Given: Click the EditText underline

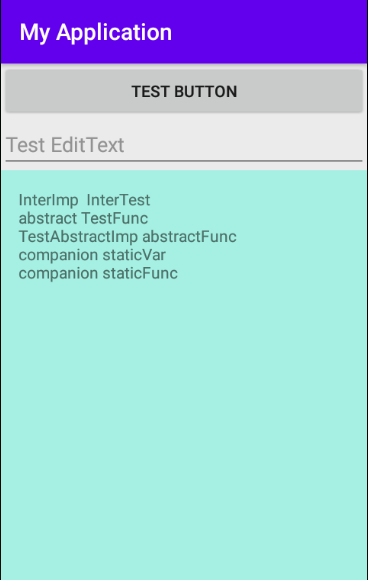Looking at the screenshot, I should pos(184,161).
